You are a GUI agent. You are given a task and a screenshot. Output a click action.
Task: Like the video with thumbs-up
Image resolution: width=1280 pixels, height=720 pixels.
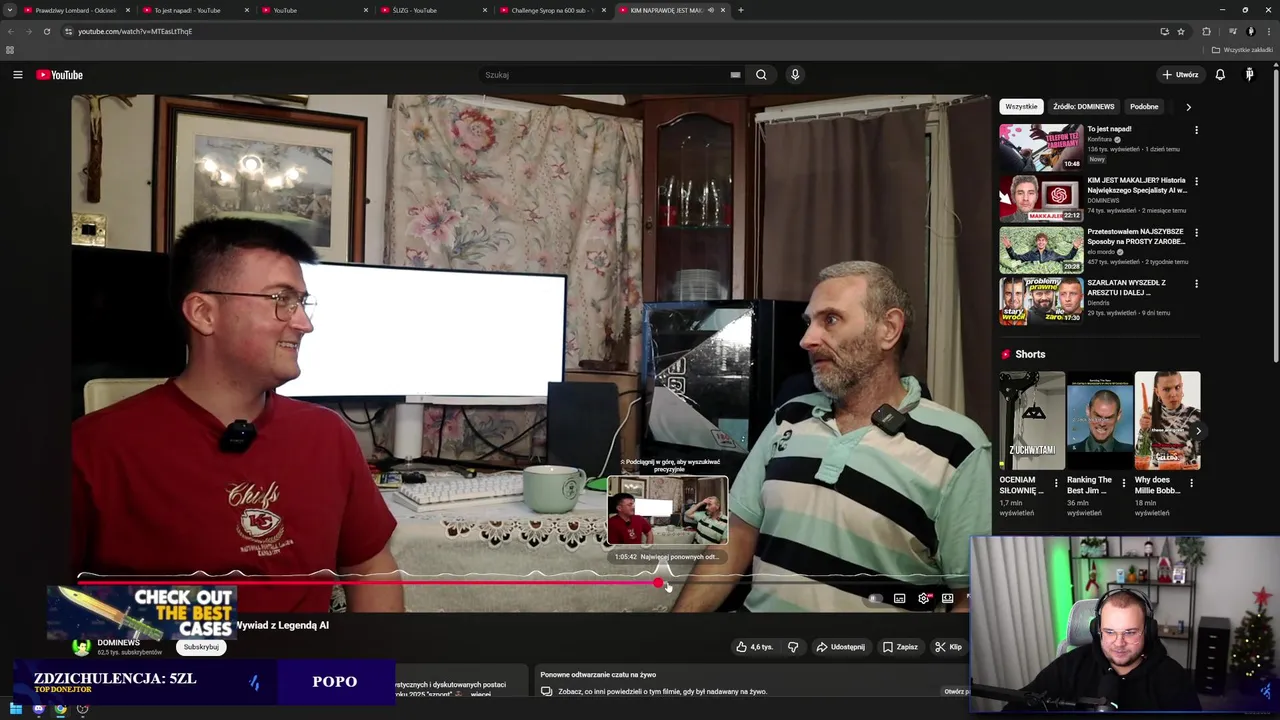coord(754,647)
